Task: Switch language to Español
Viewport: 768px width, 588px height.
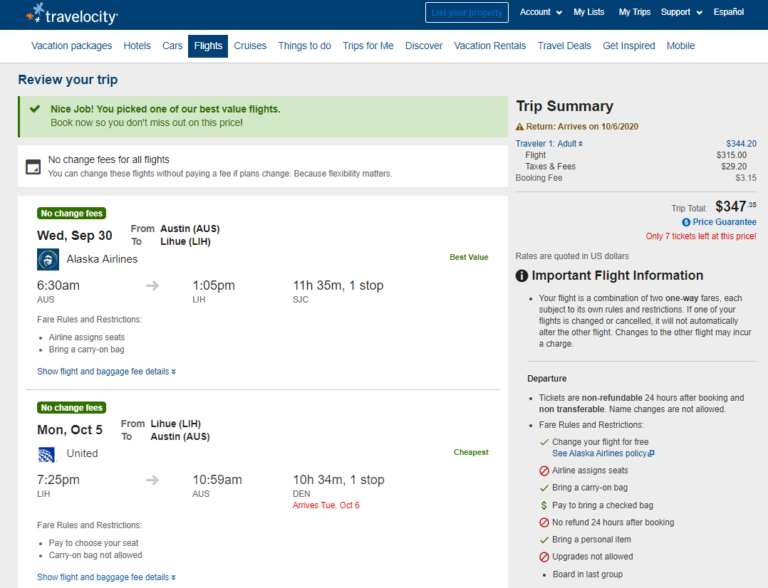Action: pyautogui.click(x=728, y=12)
